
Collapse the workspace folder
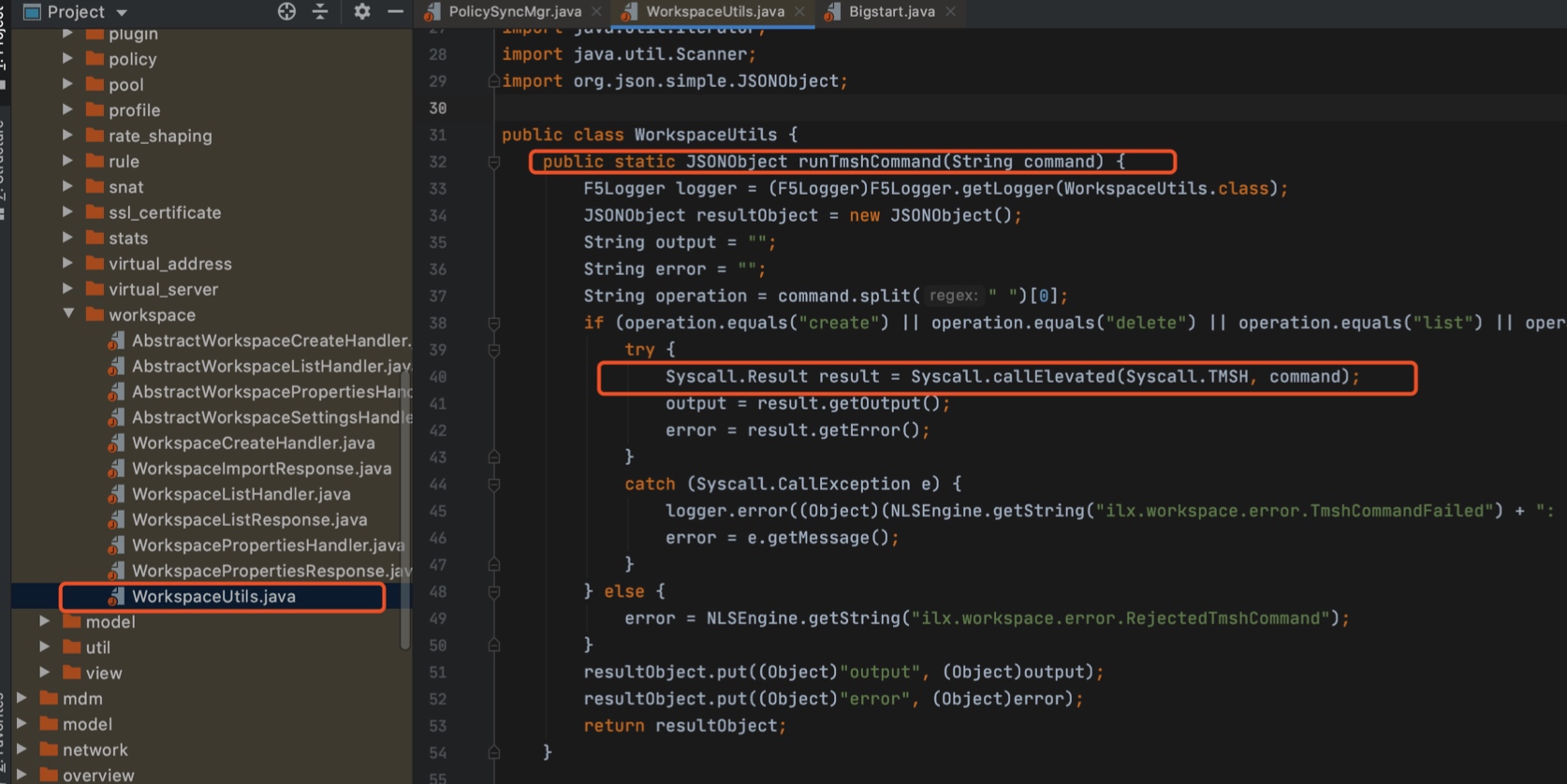tap(68, 314)
